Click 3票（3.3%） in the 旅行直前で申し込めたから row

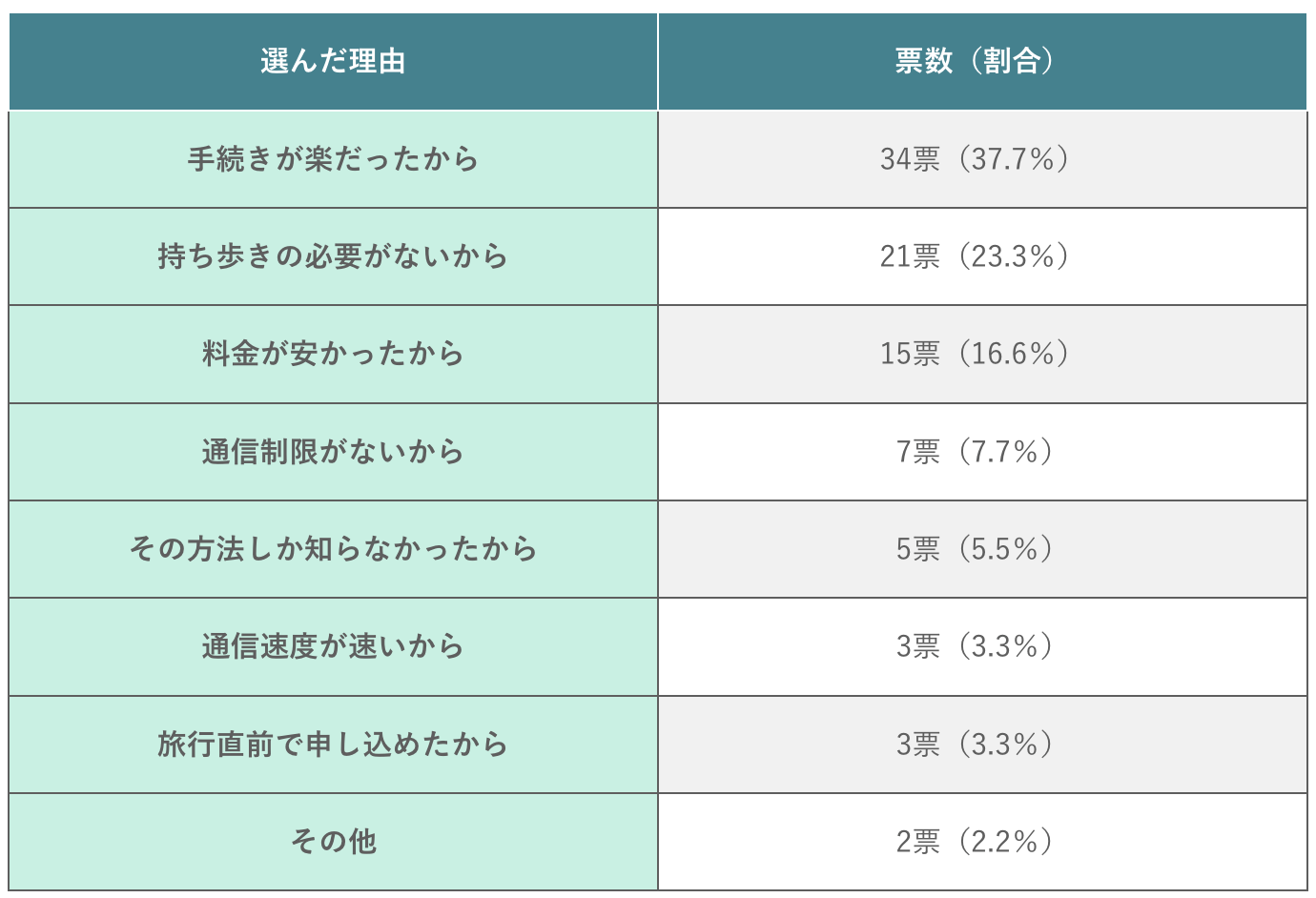975,745
